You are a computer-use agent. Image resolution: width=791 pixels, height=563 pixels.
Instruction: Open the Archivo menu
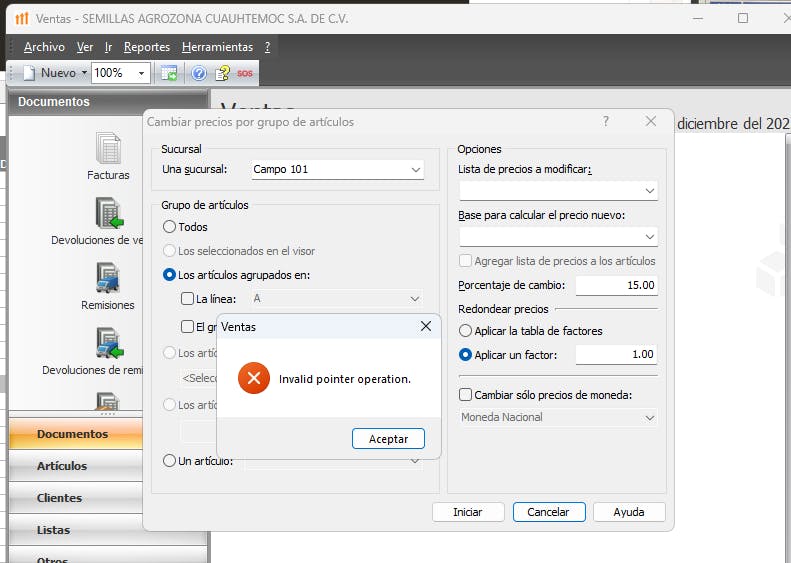click(x=44, y=47)
